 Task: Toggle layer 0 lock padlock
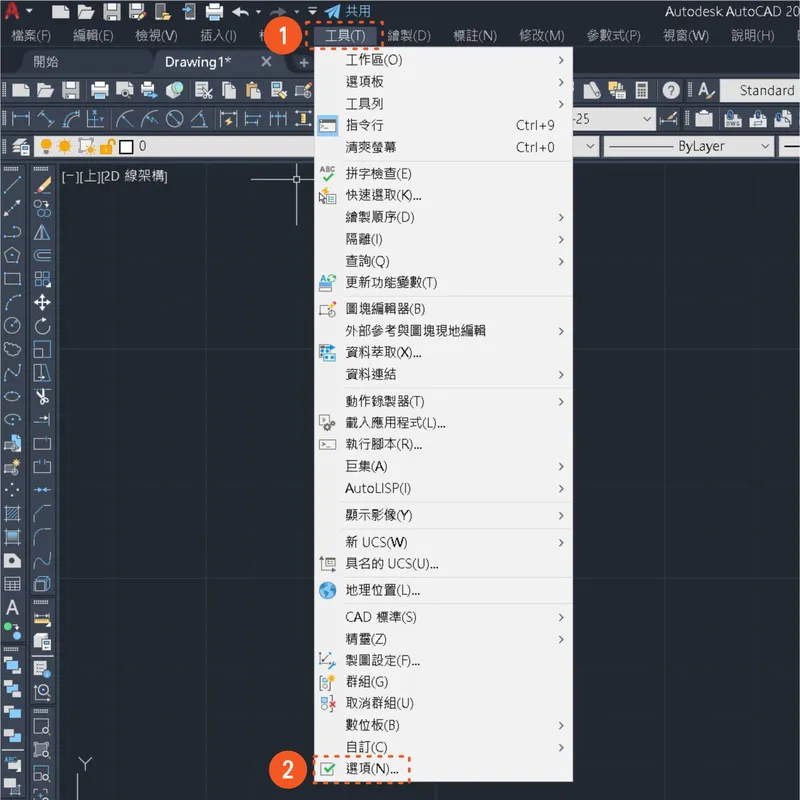click(x=107, y=147)
